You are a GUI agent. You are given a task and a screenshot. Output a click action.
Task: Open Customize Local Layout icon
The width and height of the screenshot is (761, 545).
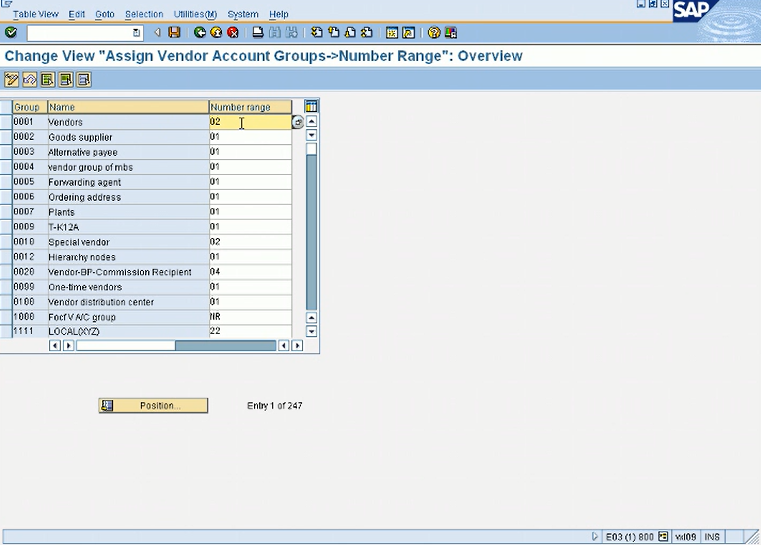[x=451, y=33]
